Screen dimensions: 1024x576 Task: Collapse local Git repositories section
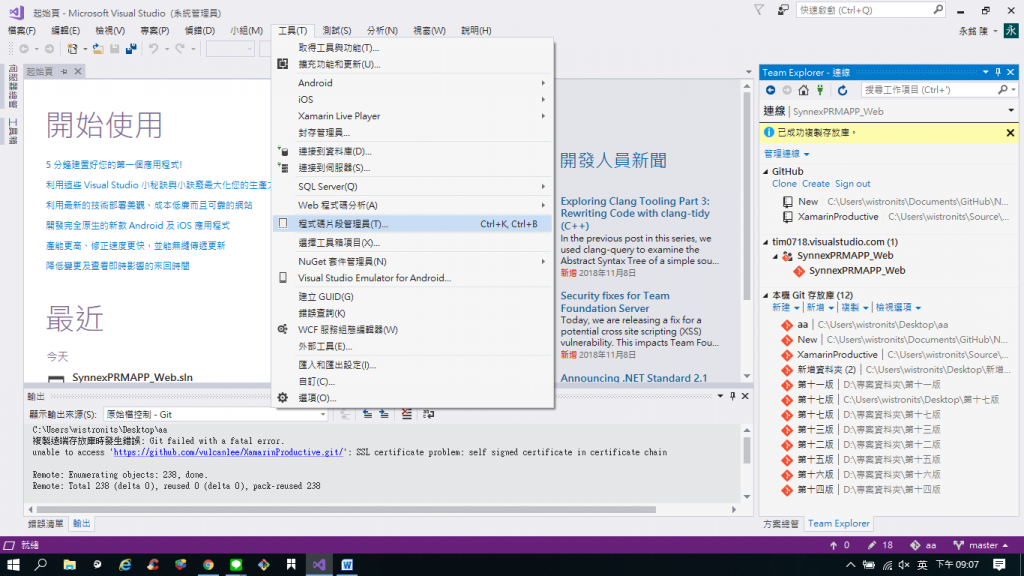(x=767, y=295)
